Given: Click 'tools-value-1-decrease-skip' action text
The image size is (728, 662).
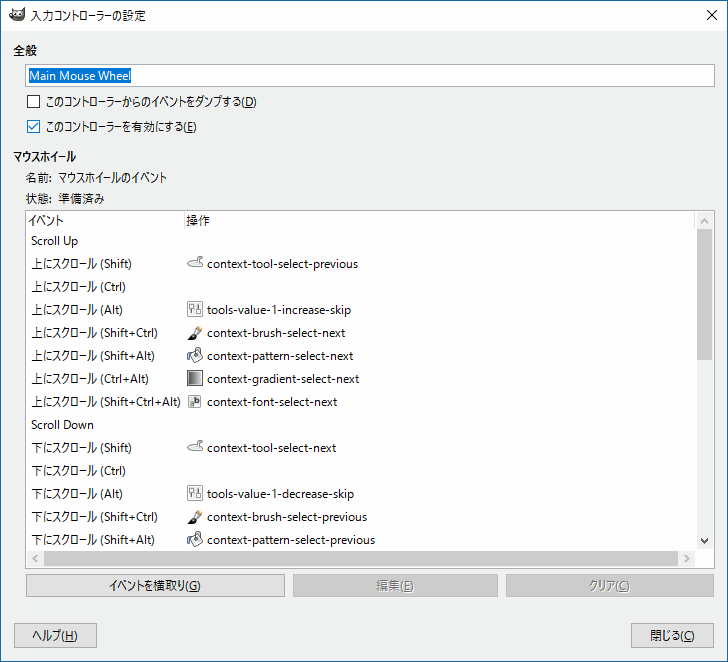Looking at the screenshot, I should pyautogui.click(x=280, y=494).
